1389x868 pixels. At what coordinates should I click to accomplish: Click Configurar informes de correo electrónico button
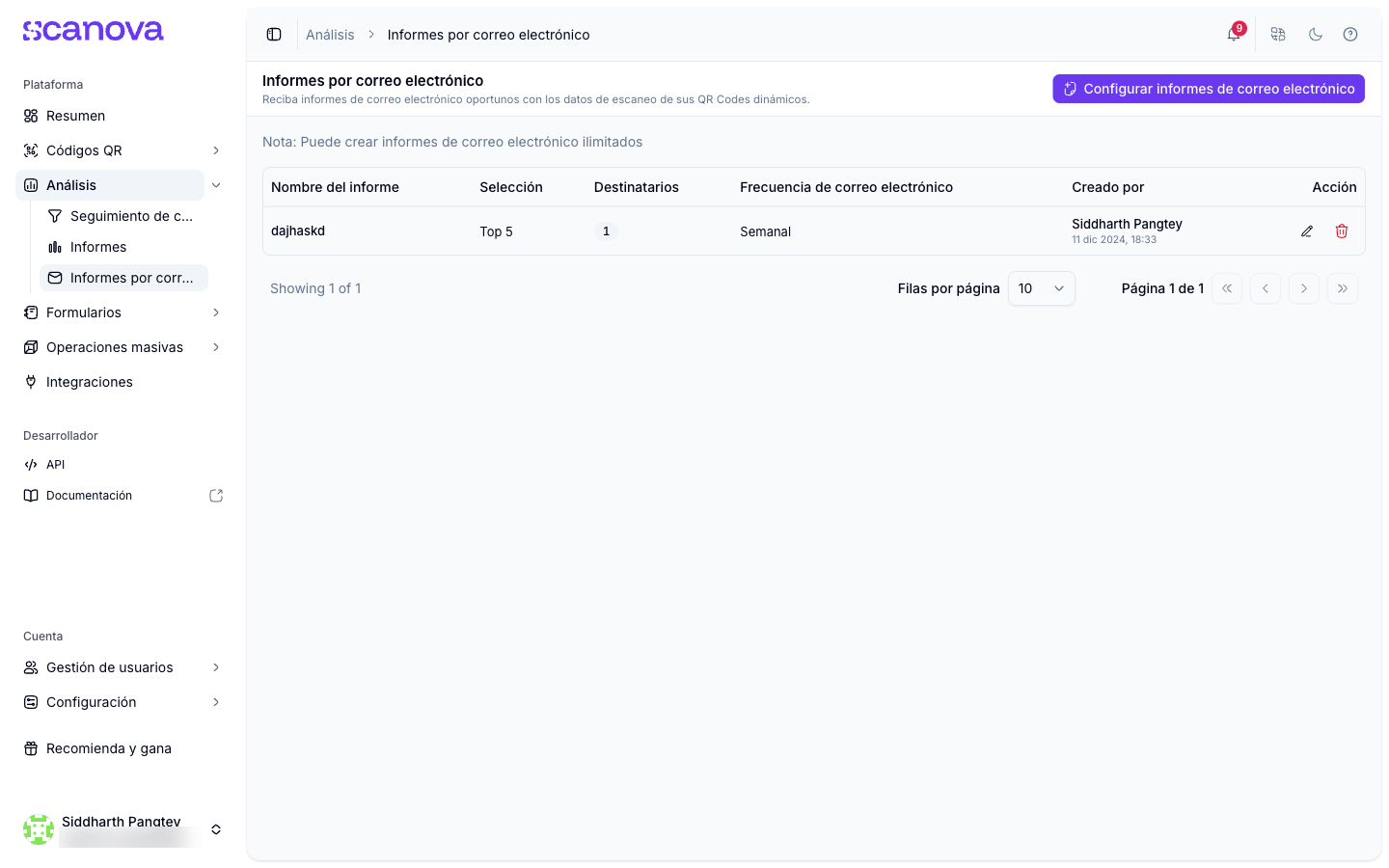(1209, 89)
